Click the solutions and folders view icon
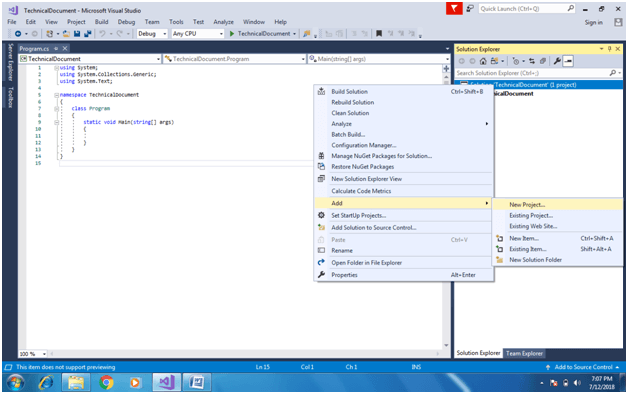Image resolution: width=628 pixels, height=394 pixels. 495,61
